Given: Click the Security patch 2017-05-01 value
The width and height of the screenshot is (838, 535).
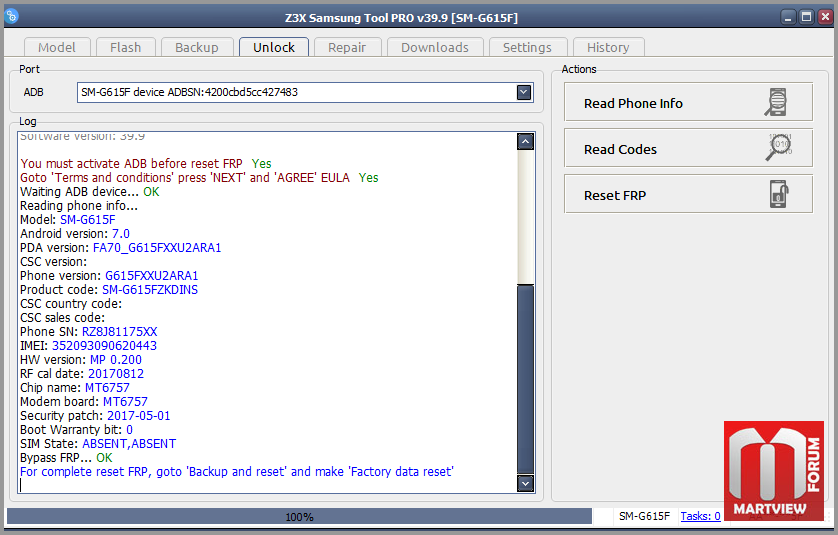Looking at the screenshot, I should pos(139,416).
